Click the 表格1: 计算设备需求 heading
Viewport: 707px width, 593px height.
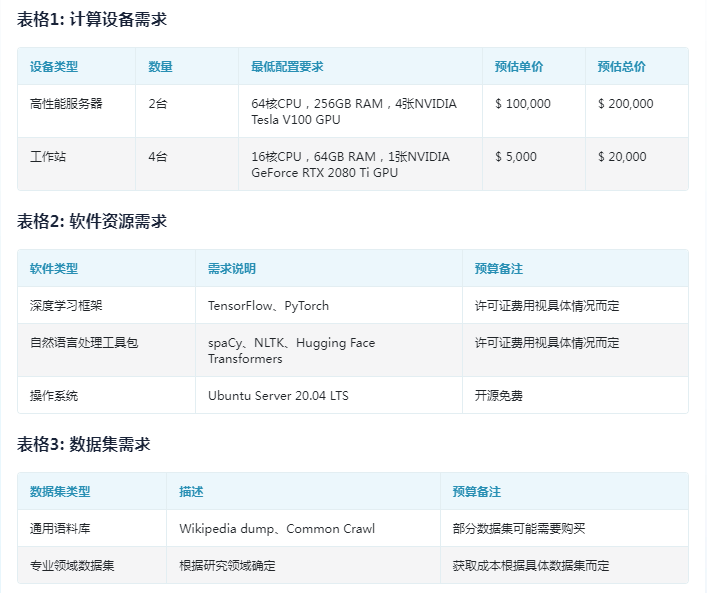tap(92, 19)
